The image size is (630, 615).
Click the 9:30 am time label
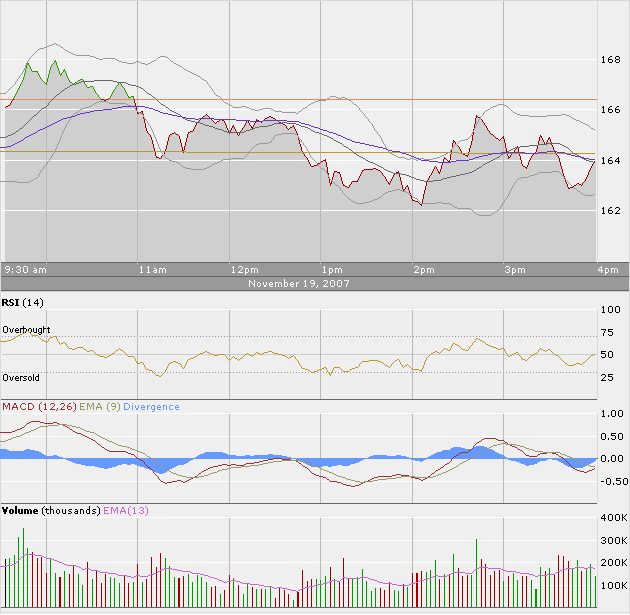click(x=26, y=270)
